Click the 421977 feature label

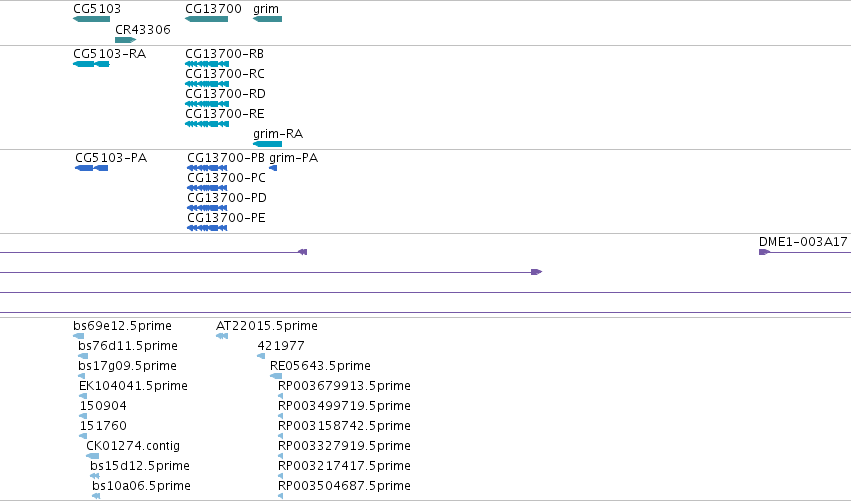[281, 346]
